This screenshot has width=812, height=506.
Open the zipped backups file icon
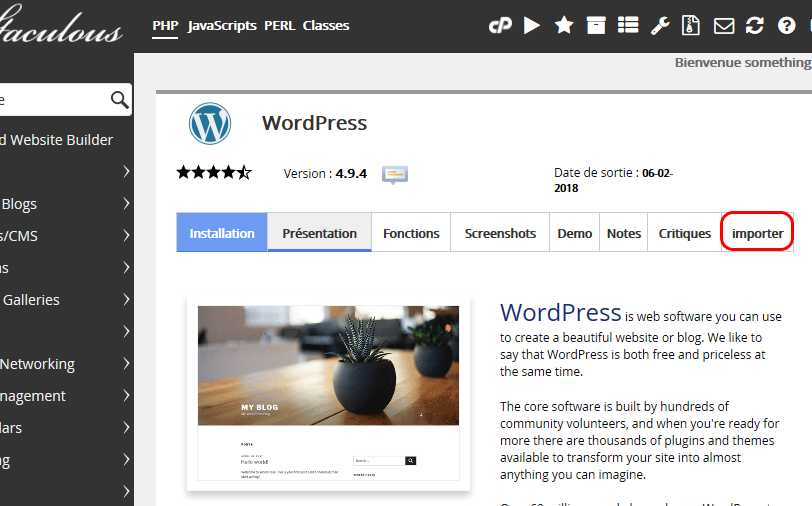tap(691, 25)
